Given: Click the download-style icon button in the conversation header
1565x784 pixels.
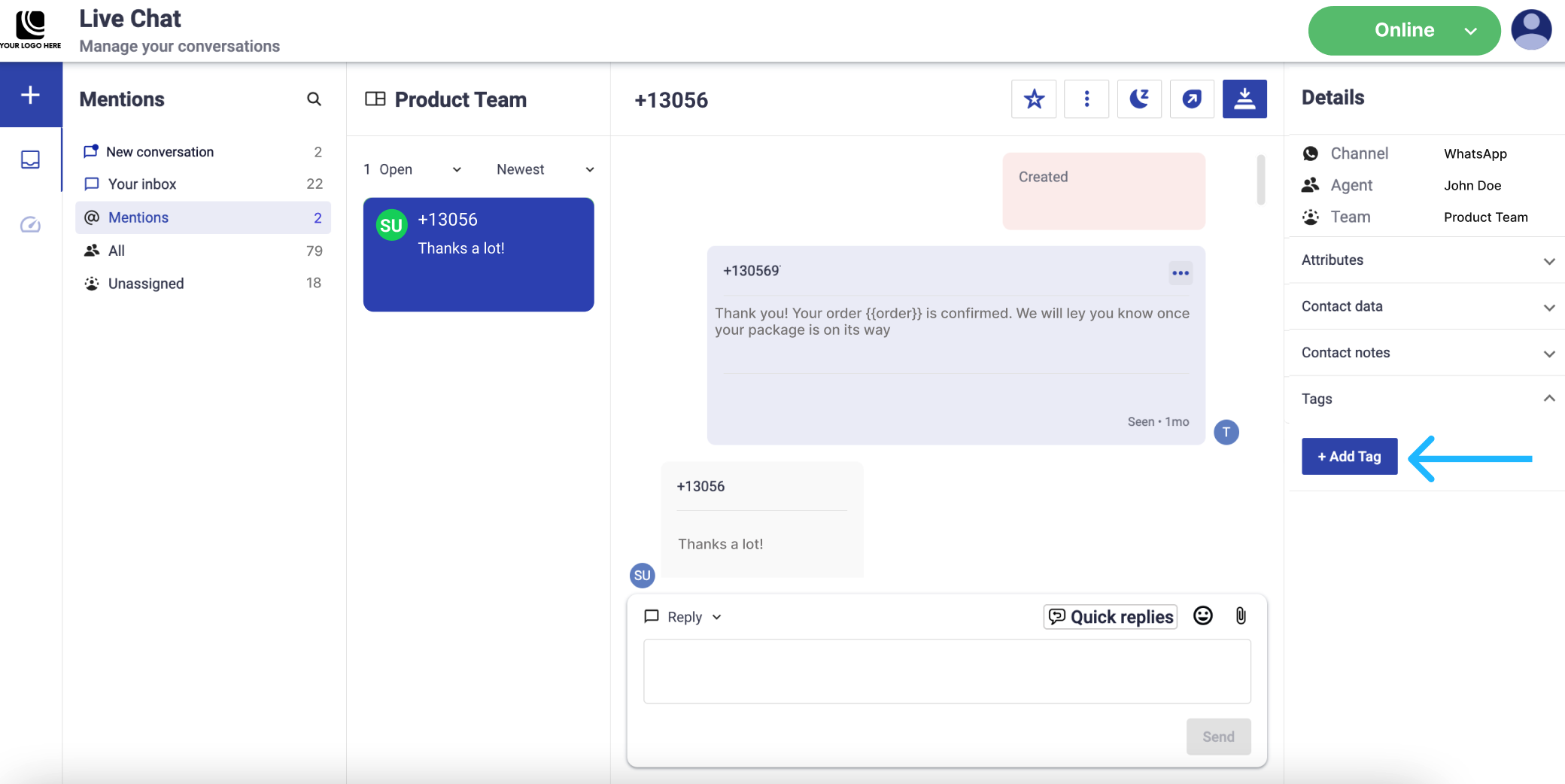Looking at the screenshot, I should [1244, 99].
